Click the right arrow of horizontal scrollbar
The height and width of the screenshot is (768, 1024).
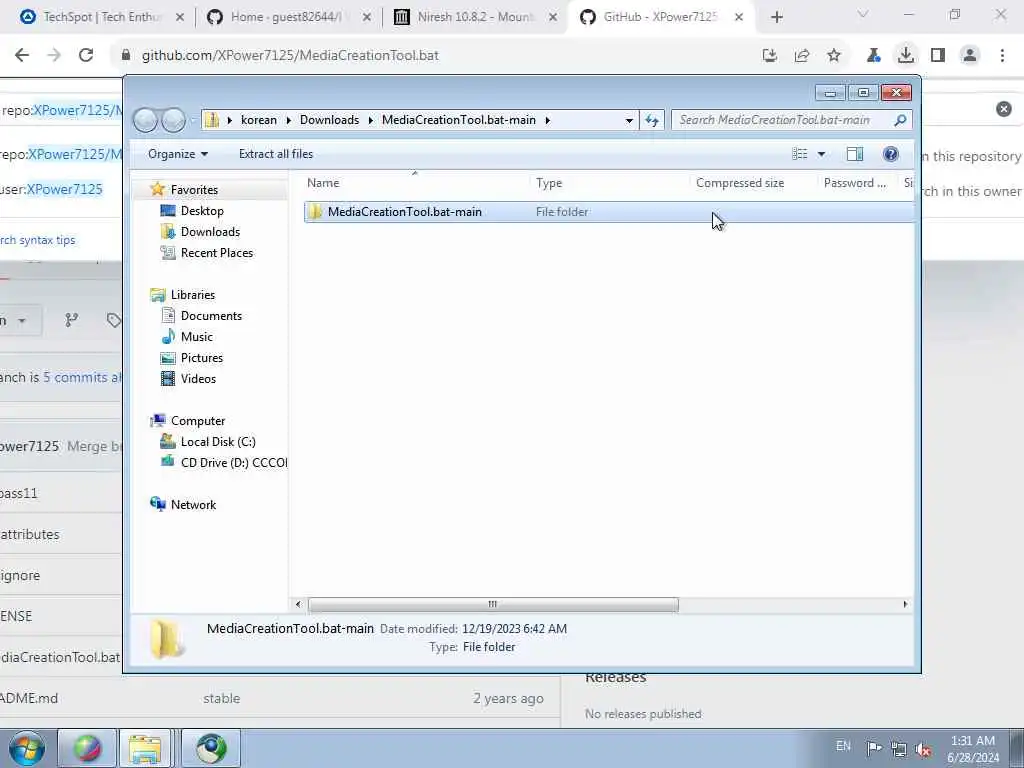coord(905,605)
